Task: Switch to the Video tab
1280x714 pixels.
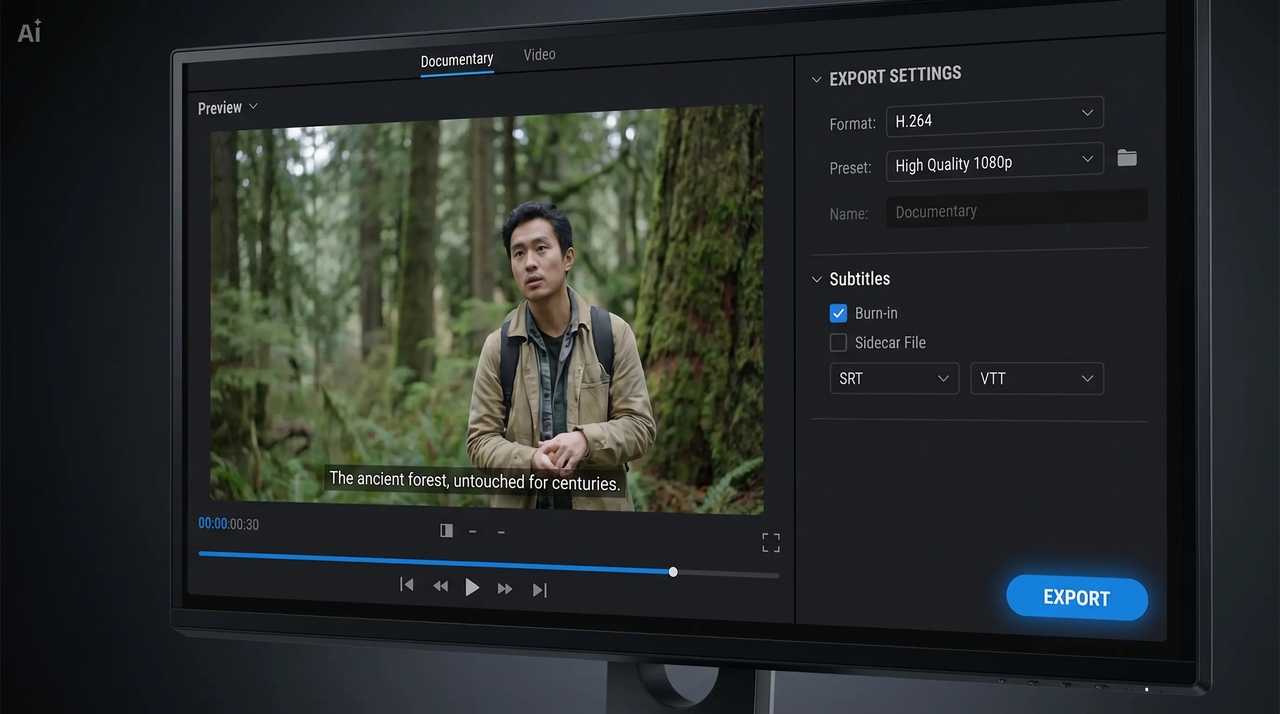Action: [539, 55]
